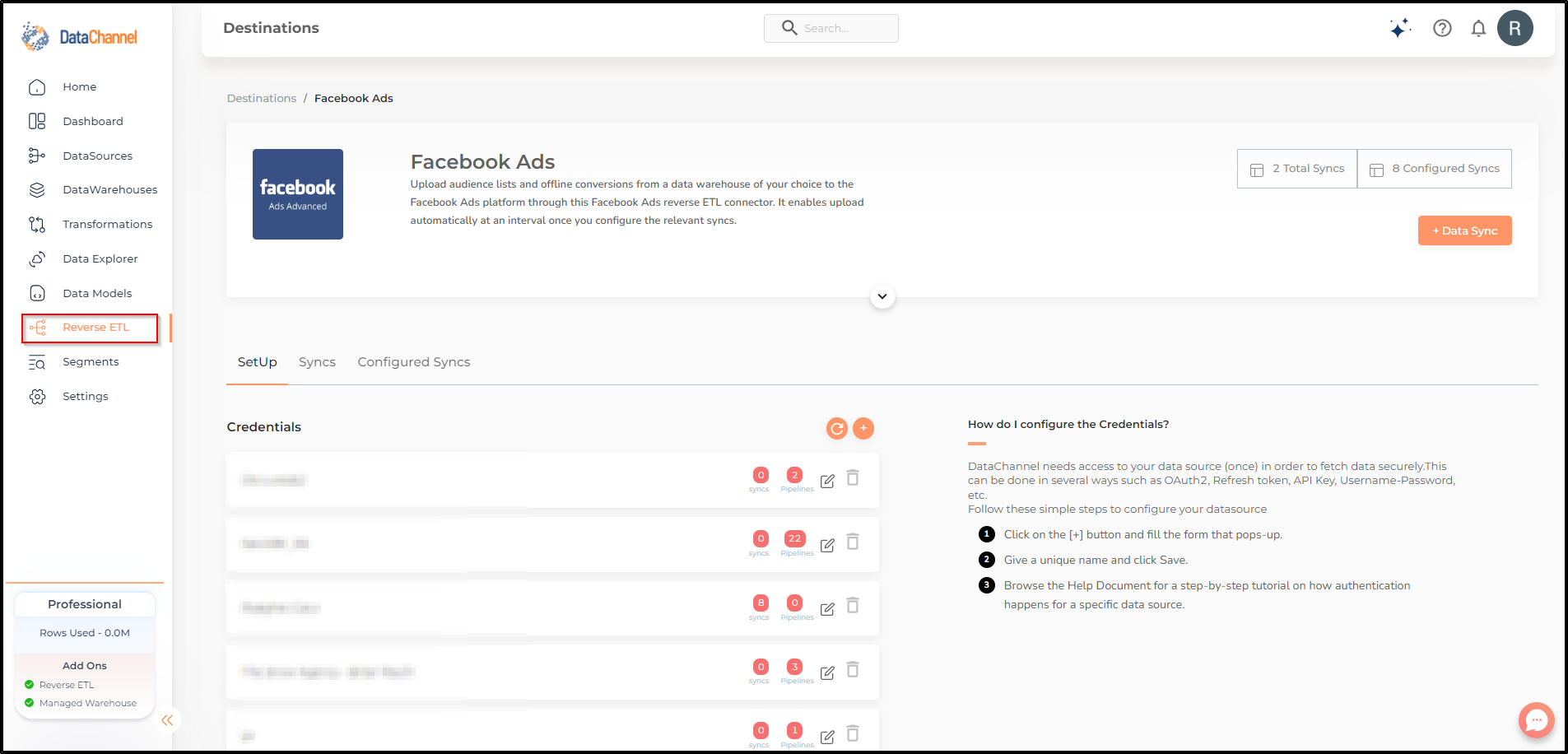
Task: Edit the credential with 8 syncs
Action: pyautogui.click(x=827, y=609)
